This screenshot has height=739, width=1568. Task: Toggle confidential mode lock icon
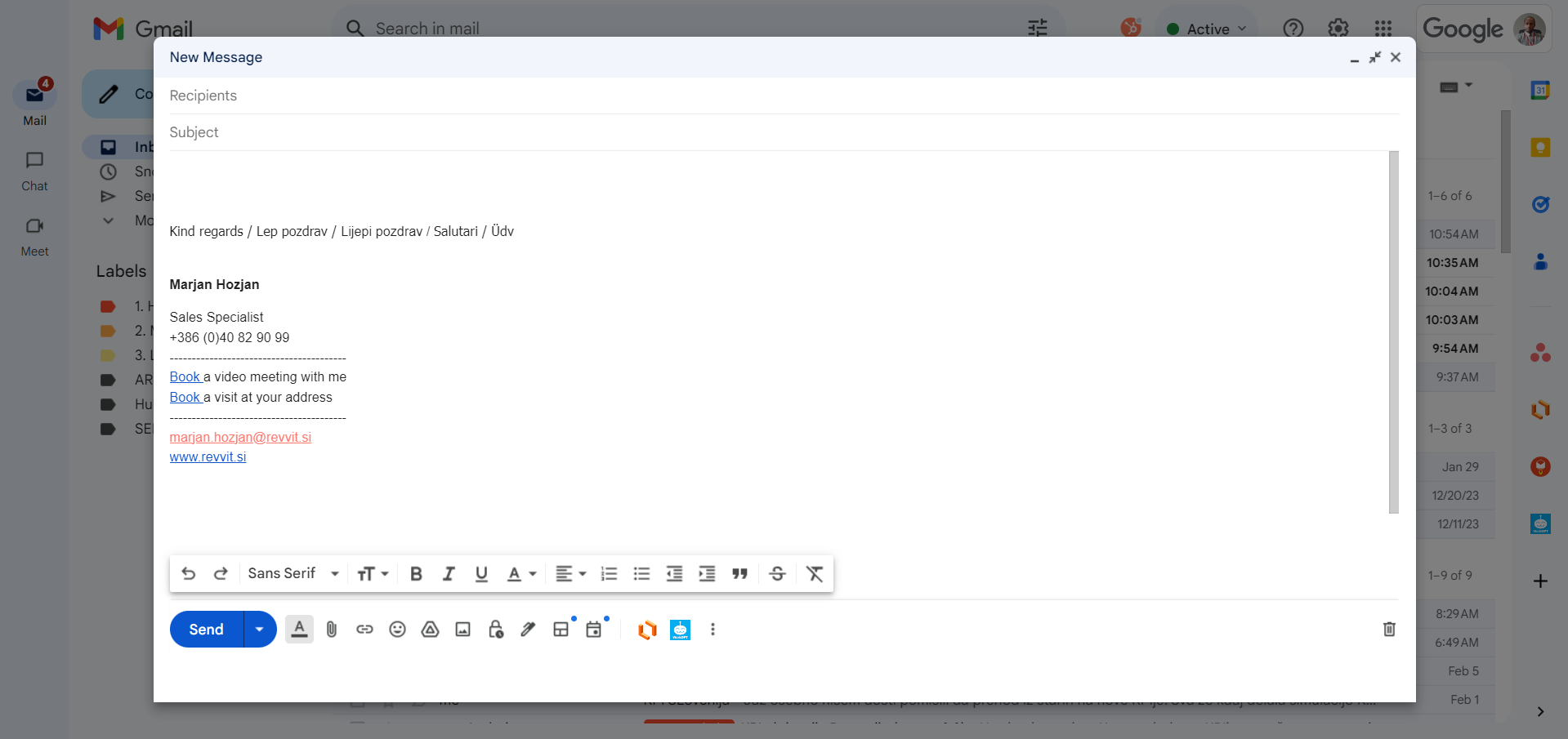pyautogui.click(x=495, y=630)
